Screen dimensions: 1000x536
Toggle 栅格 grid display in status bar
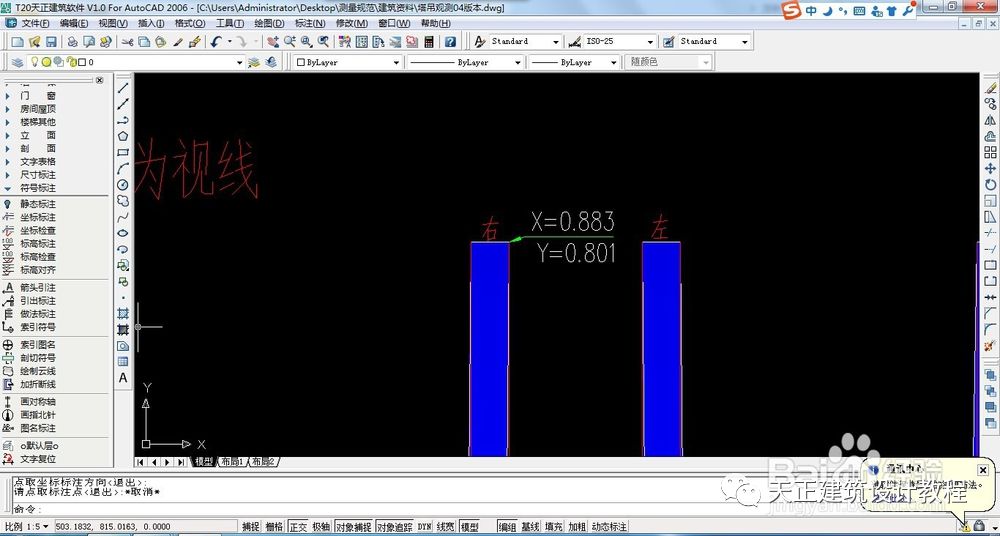pyautogui.click(x=274, y=527)
